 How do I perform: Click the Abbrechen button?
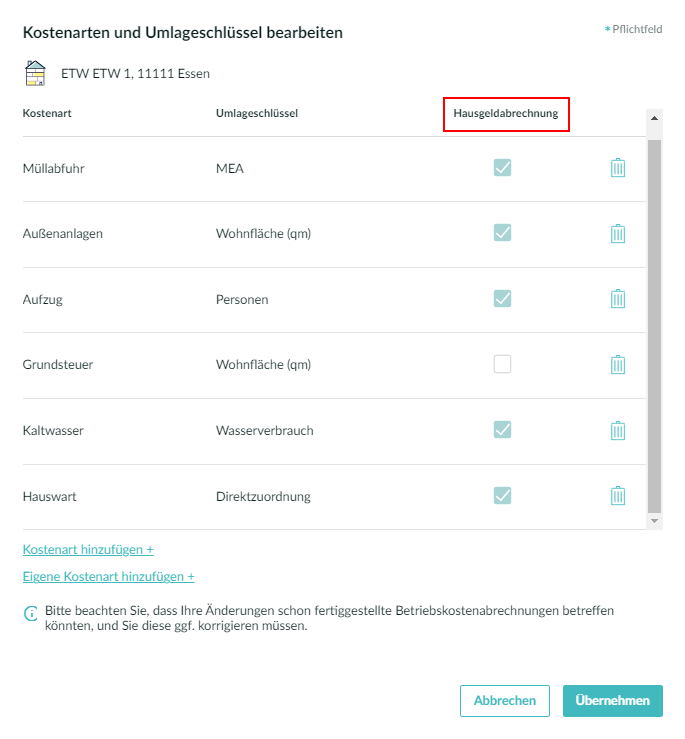[505, 701]
